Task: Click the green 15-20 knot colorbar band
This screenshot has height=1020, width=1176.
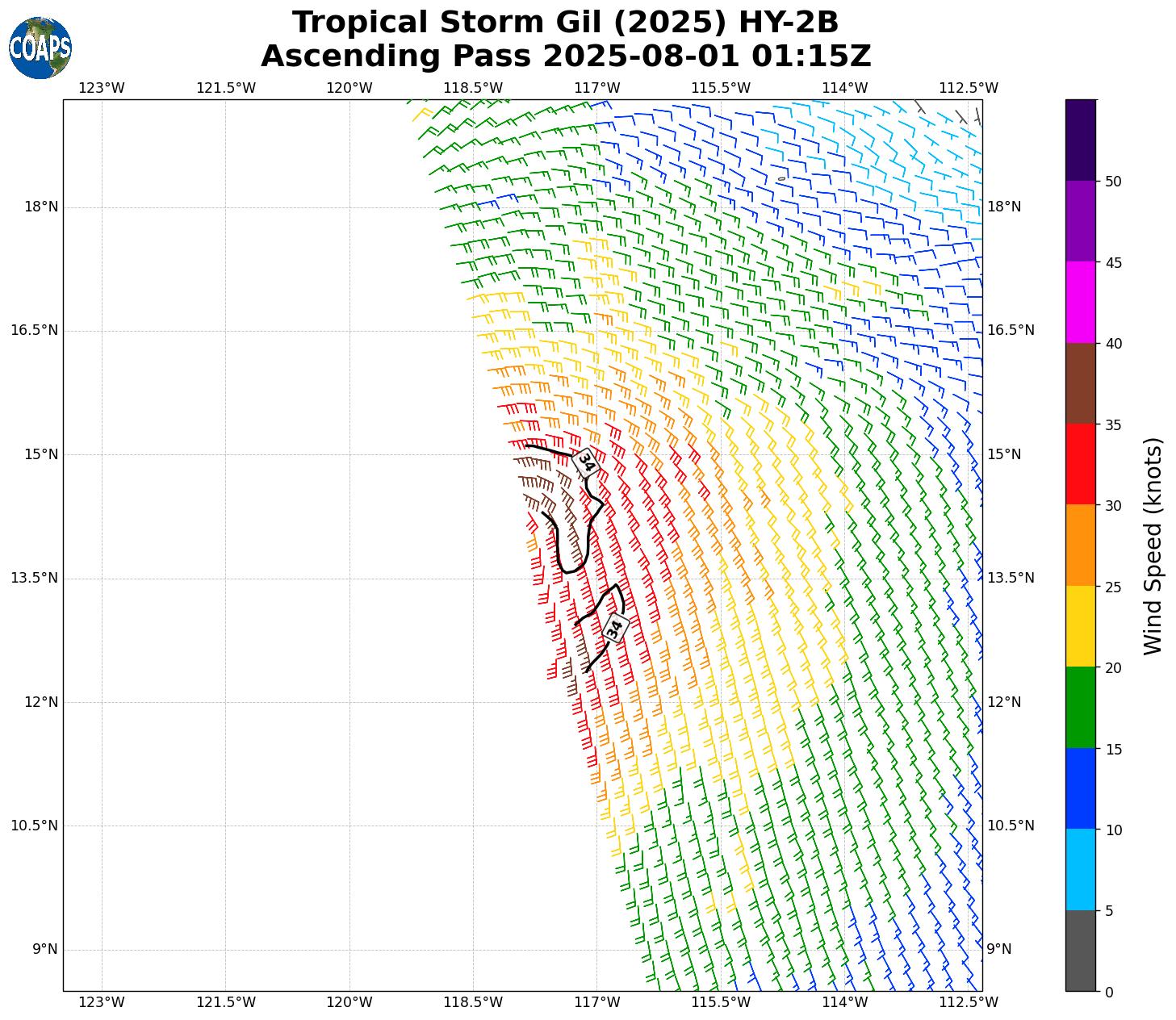Action: point(1080,708)
